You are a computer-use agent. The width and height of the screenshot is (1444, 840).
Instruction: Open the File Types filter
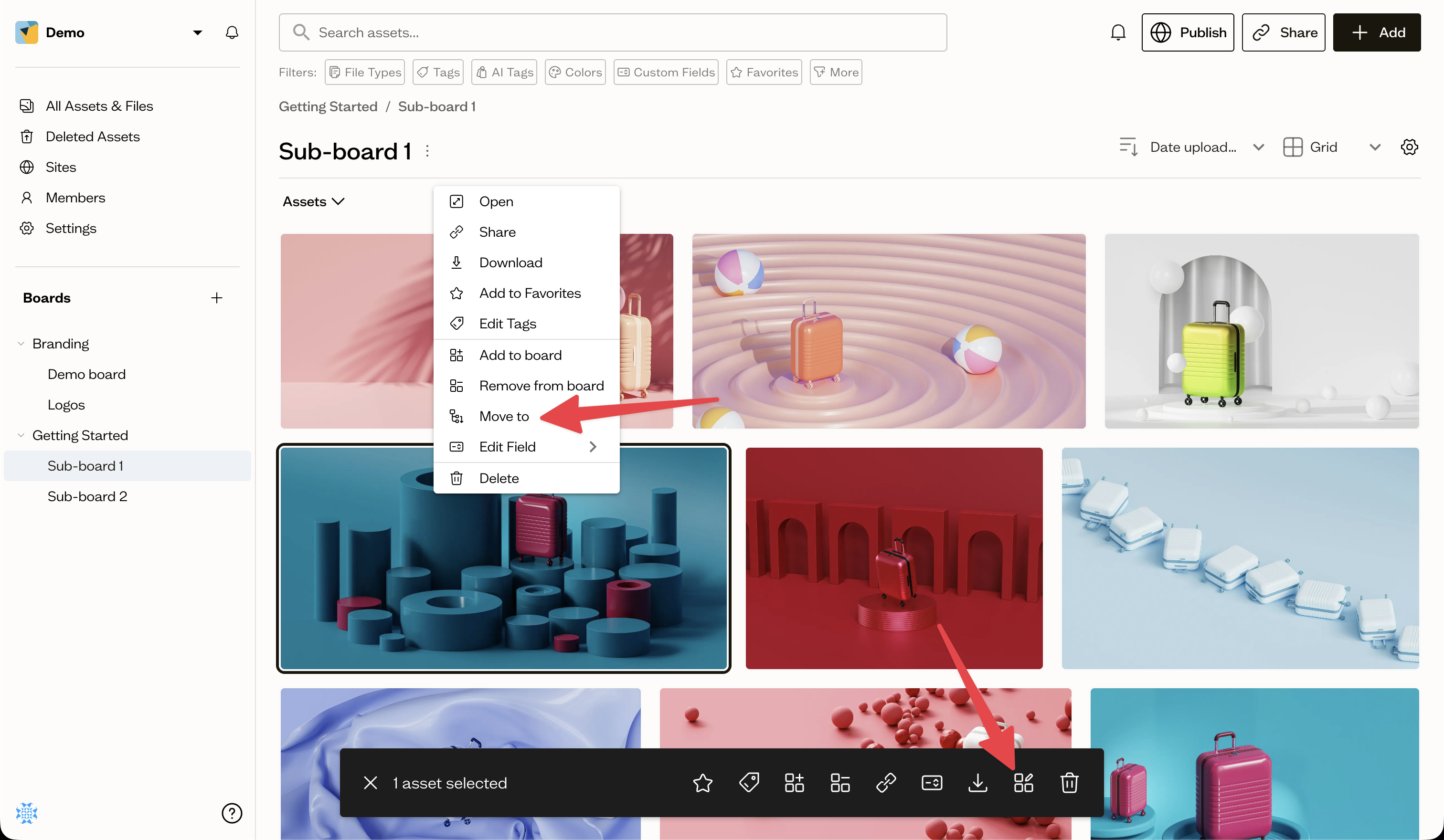(364, 72)
